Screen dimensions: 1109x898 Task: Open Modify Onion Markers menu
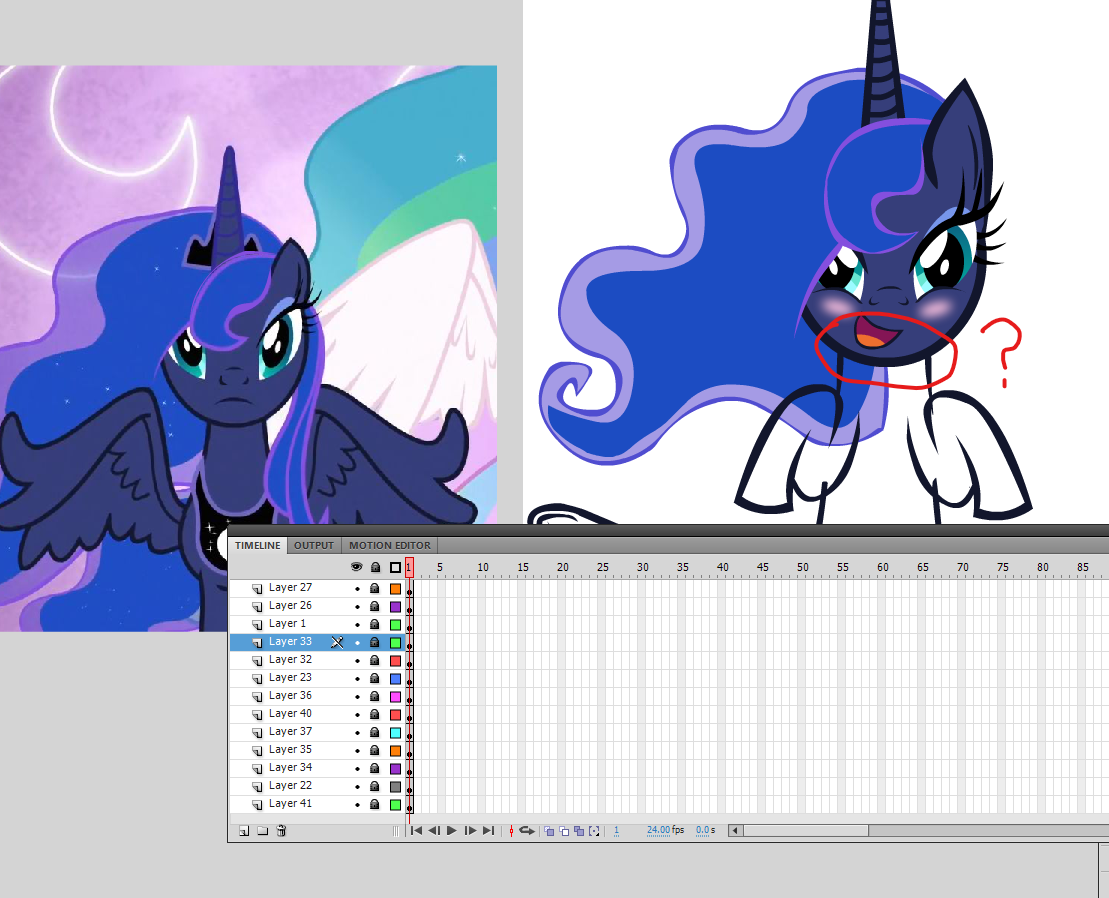(594, 832)
